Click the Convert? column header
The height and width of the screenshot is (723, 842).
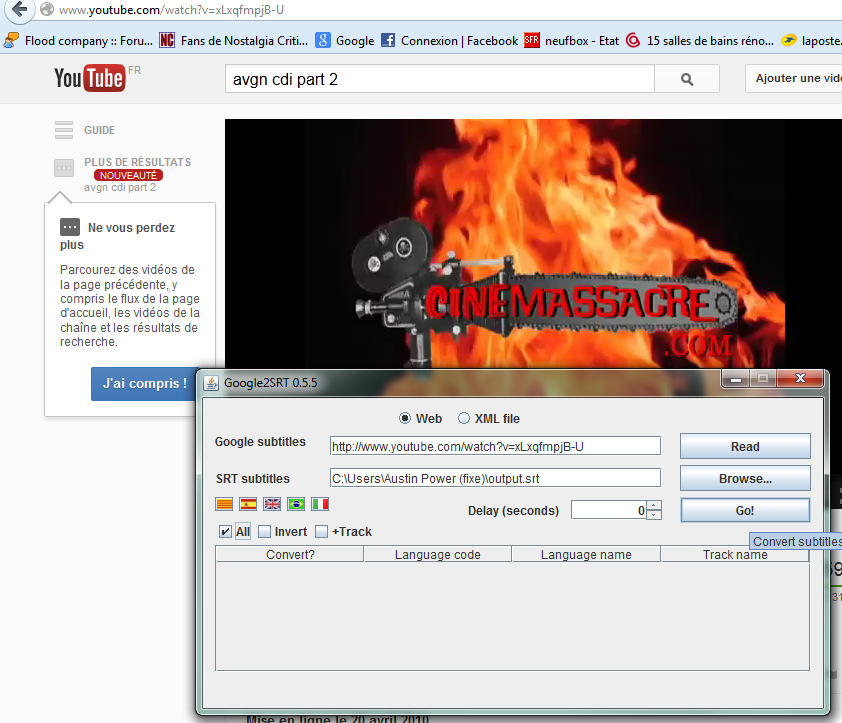coord(290,554)
